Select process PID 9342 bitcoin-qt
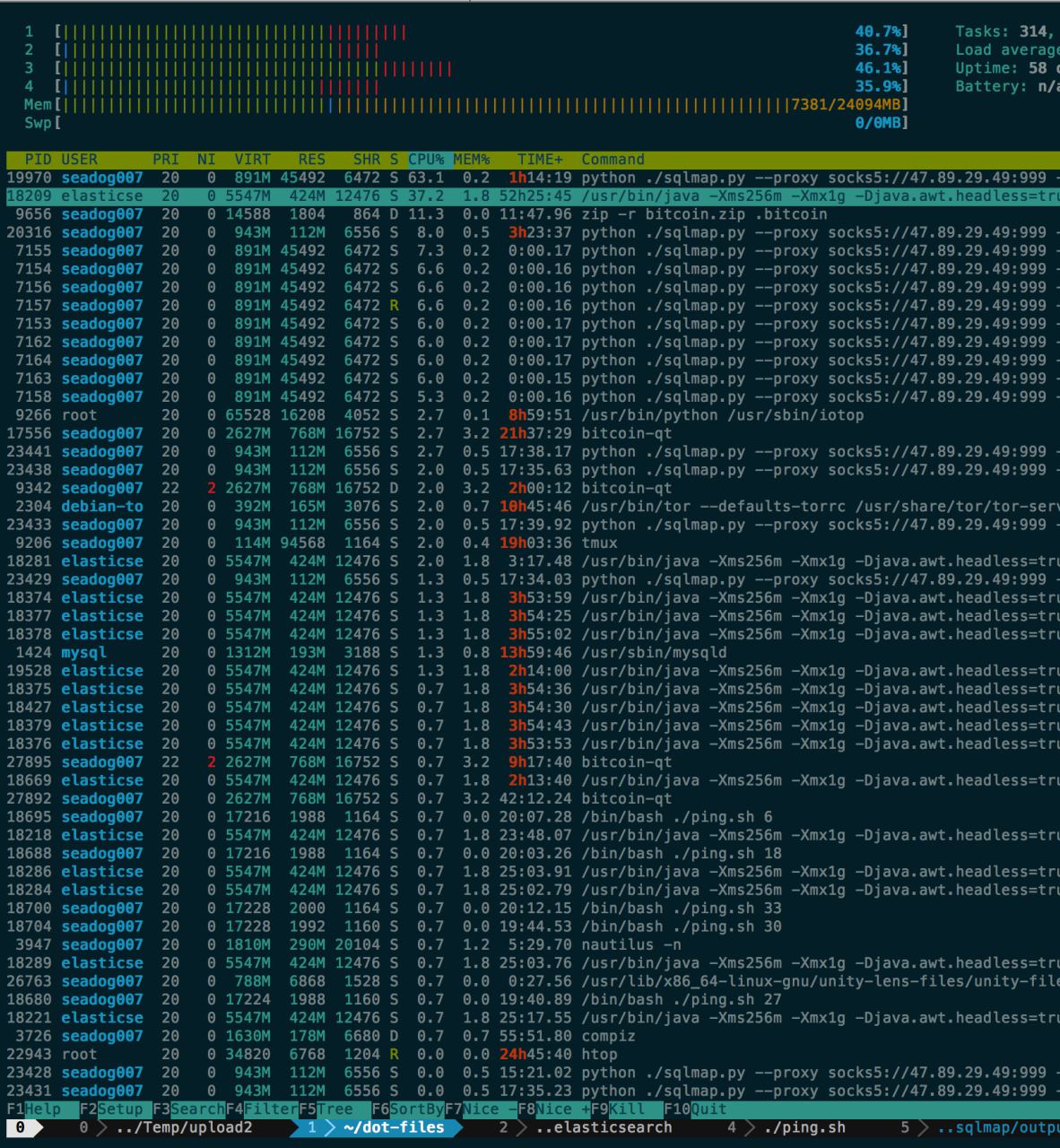1060x1148 pixels. point(533,488)
